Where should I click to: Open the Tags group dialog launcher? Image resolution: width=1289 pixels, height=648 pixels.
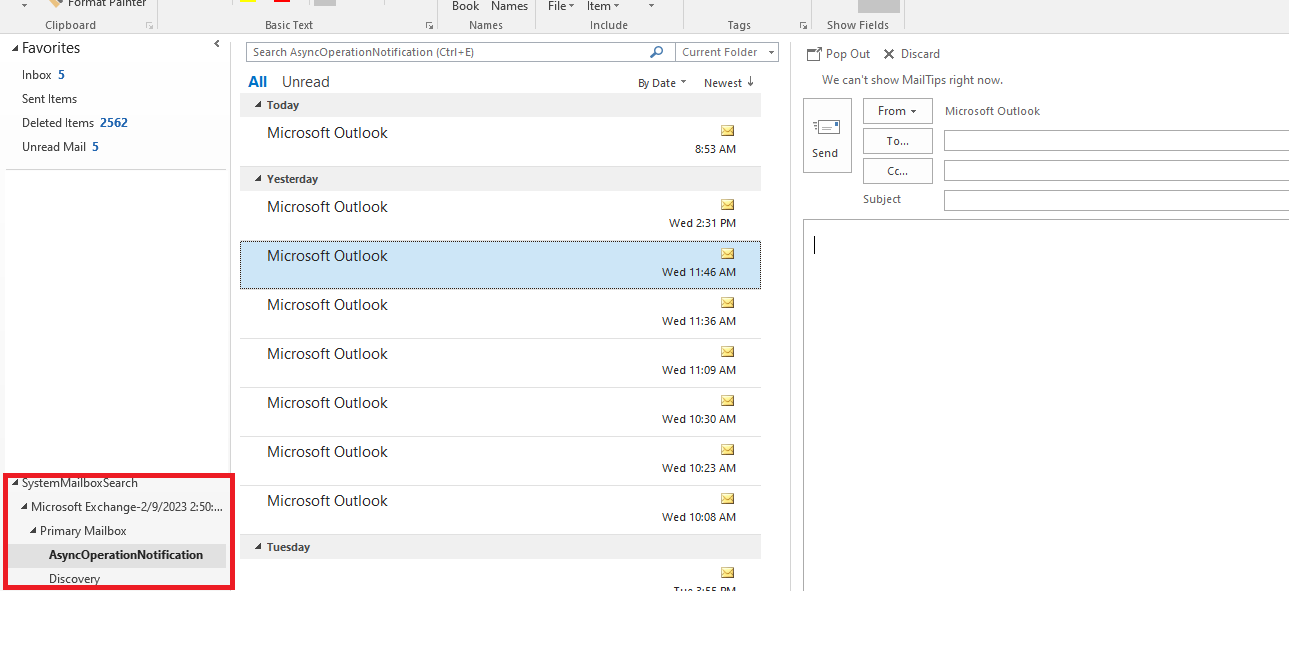pyautogui.click(x=803, y=25)
